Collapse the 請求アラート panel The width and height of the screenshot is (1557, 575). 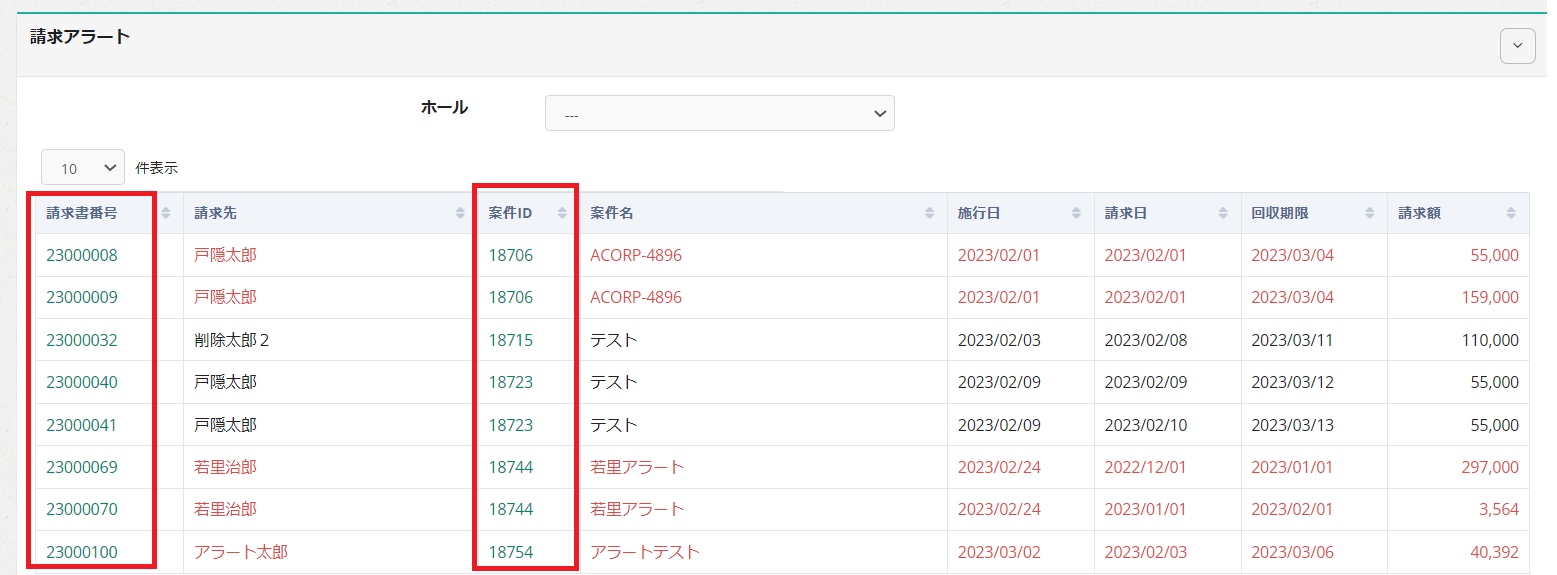1517,46
